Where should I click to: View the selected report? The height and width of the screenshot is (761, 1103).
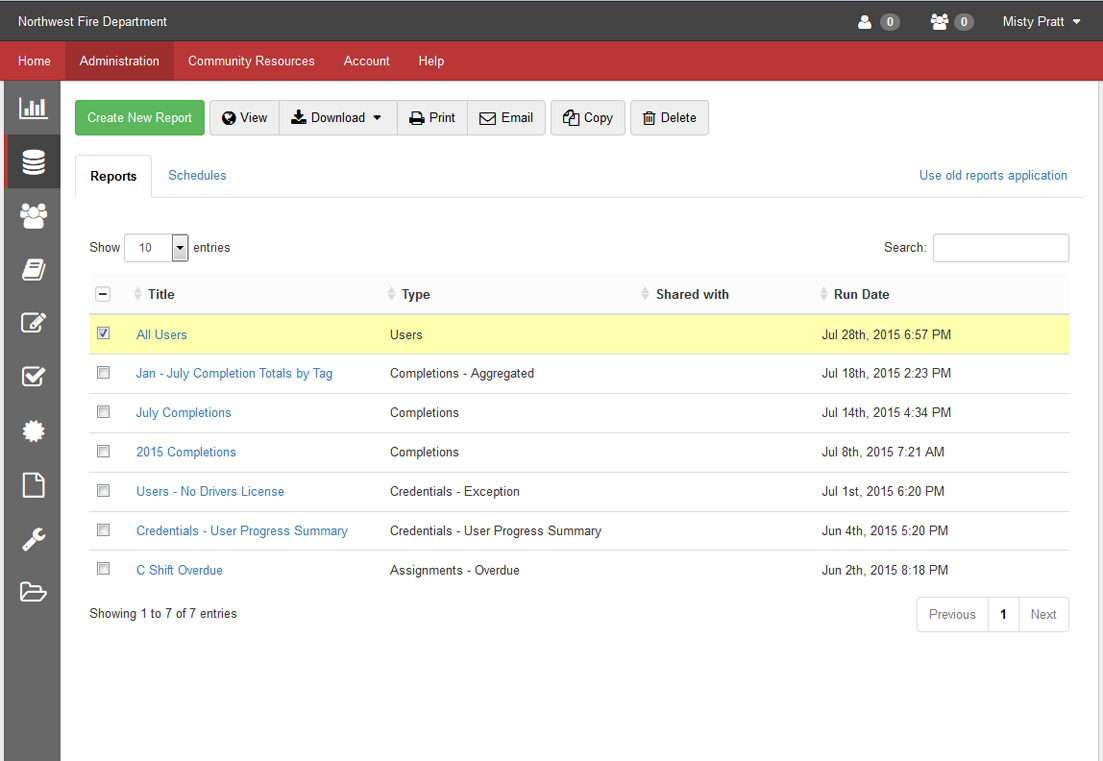pos(245,117)
